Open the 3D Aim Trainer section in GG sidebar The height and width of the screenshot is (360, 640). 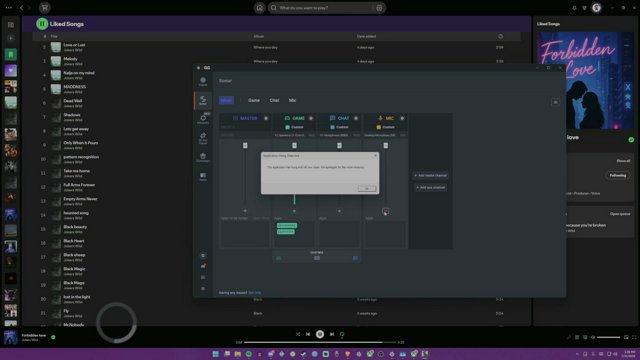203,138
